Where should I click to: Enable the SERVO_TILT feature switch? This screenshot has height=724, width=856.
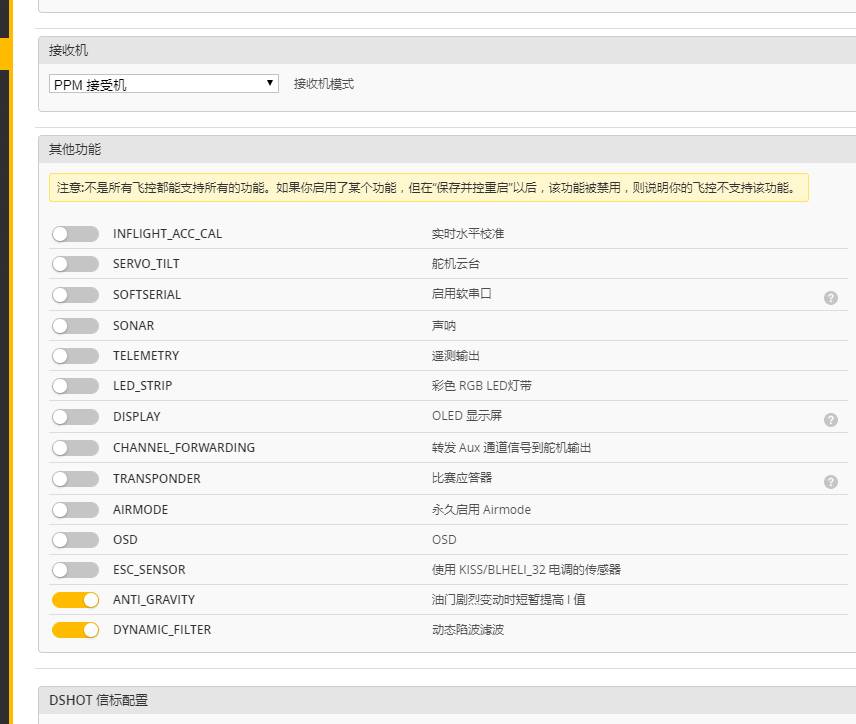click(x=75, y=264)
